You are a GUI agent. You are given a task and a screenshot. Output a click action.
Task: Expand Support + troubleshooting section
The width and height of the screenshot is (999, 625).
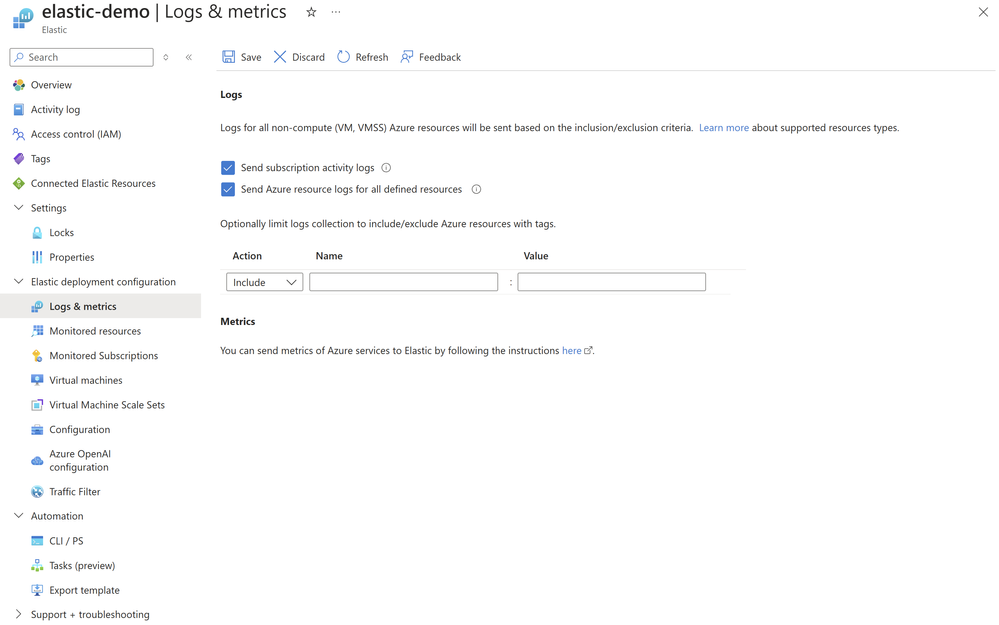[x=18, y=614]
